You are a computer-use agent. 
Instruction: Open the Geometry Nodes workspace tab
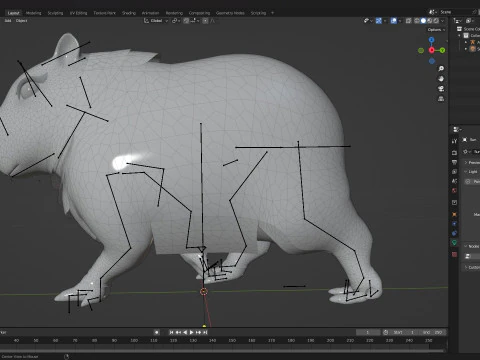click(230, 13)
